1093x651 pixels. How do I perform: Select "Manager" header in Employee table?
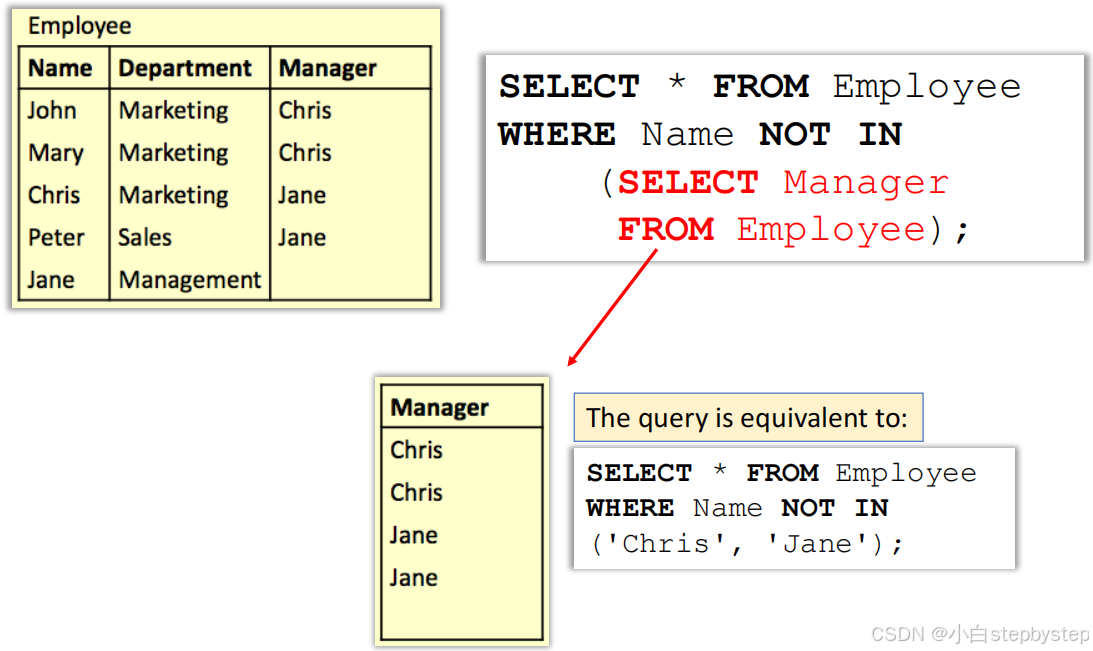(328, 68)
